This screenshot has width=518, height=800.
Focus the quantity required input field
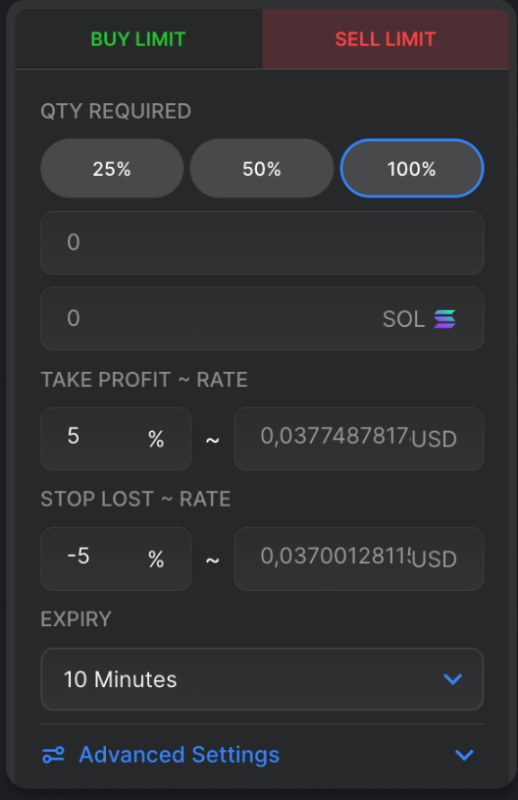tap(262, 243)
